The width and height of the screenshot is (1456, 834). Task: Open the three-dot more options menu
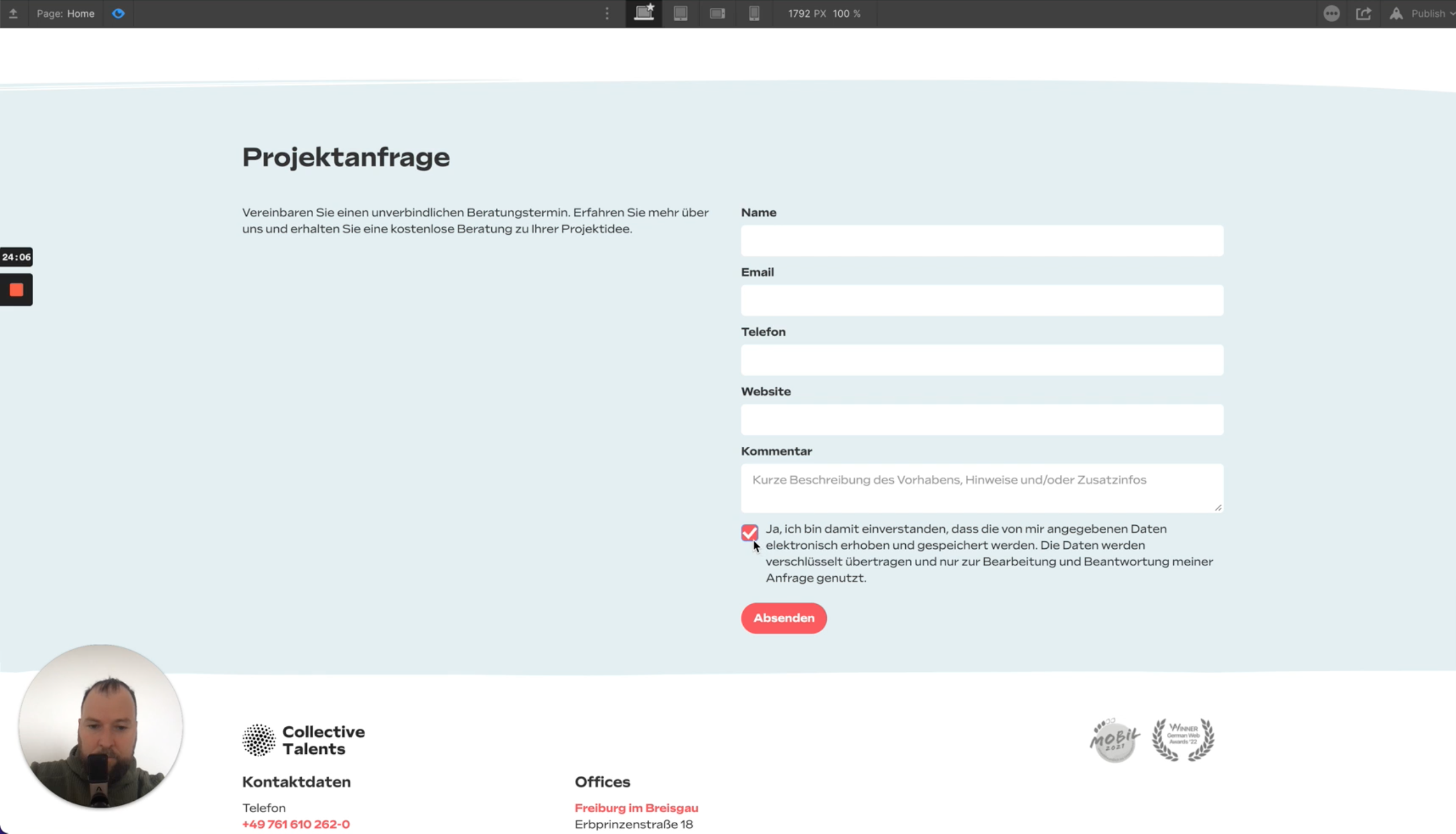[607, 13]
